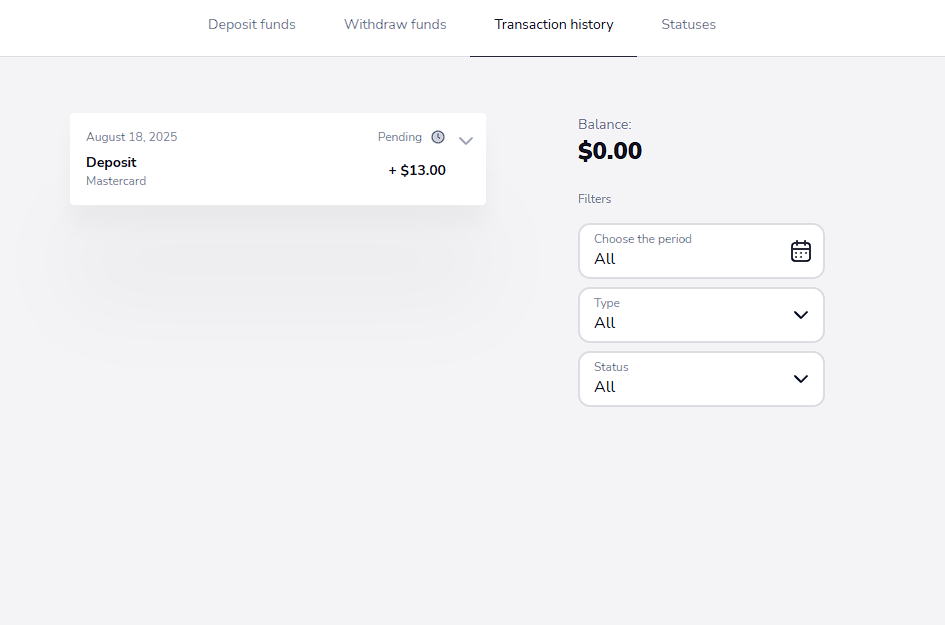Click the $0.00 balance amount
945x625 pixels.
point(610,151)
